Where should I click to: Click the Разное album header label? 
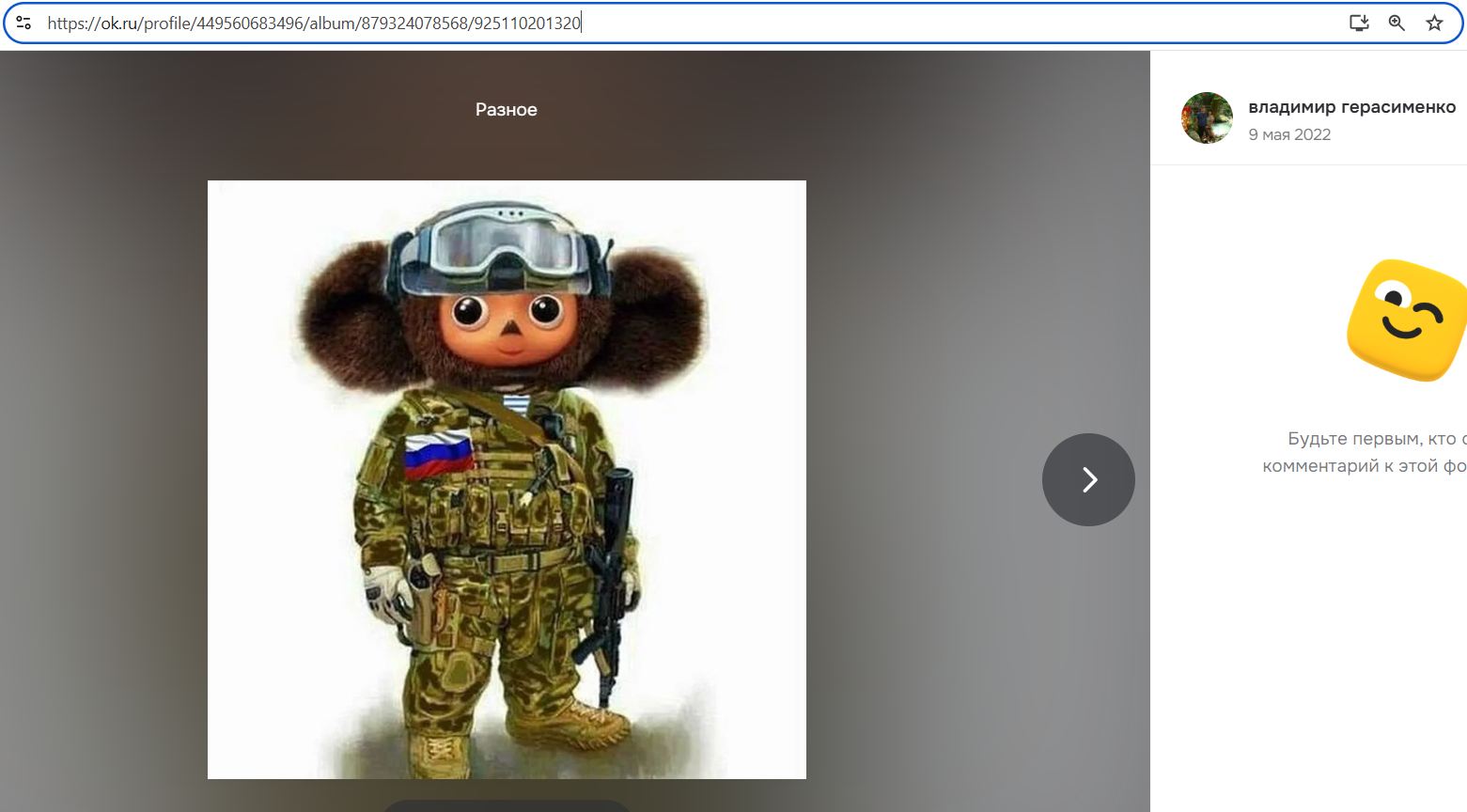point(505,109)
